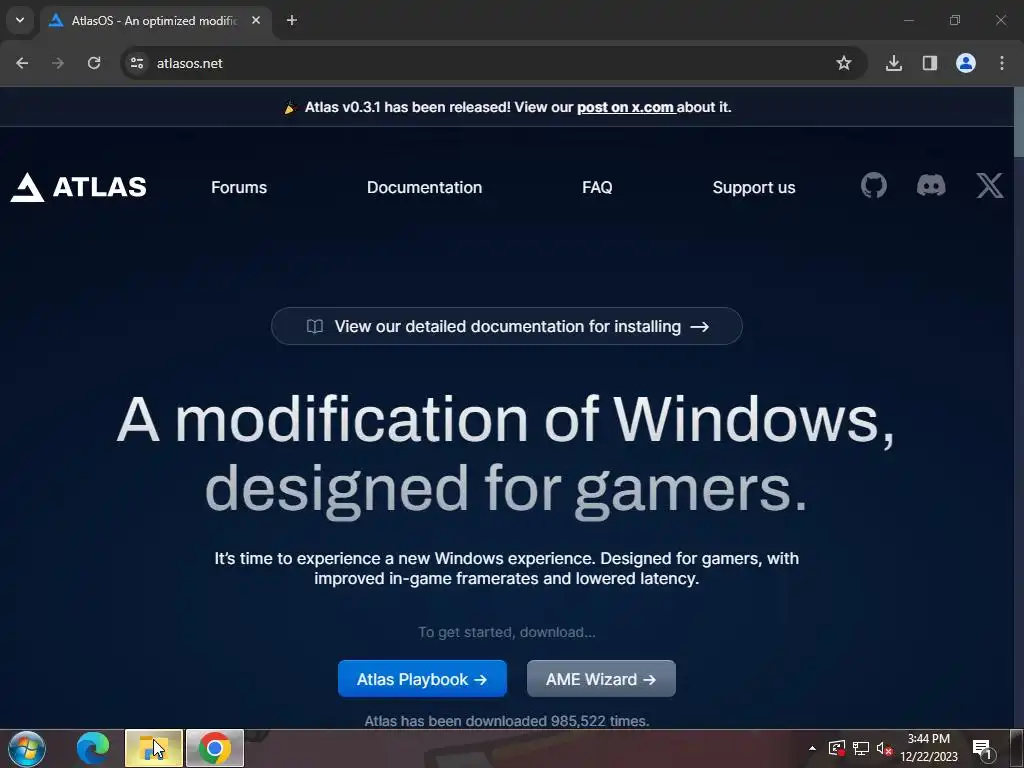The width and height of the screenshot is (1024, 768).
Task: Click the address bar URL atlasos.net
Action: [x=189, y=63]
